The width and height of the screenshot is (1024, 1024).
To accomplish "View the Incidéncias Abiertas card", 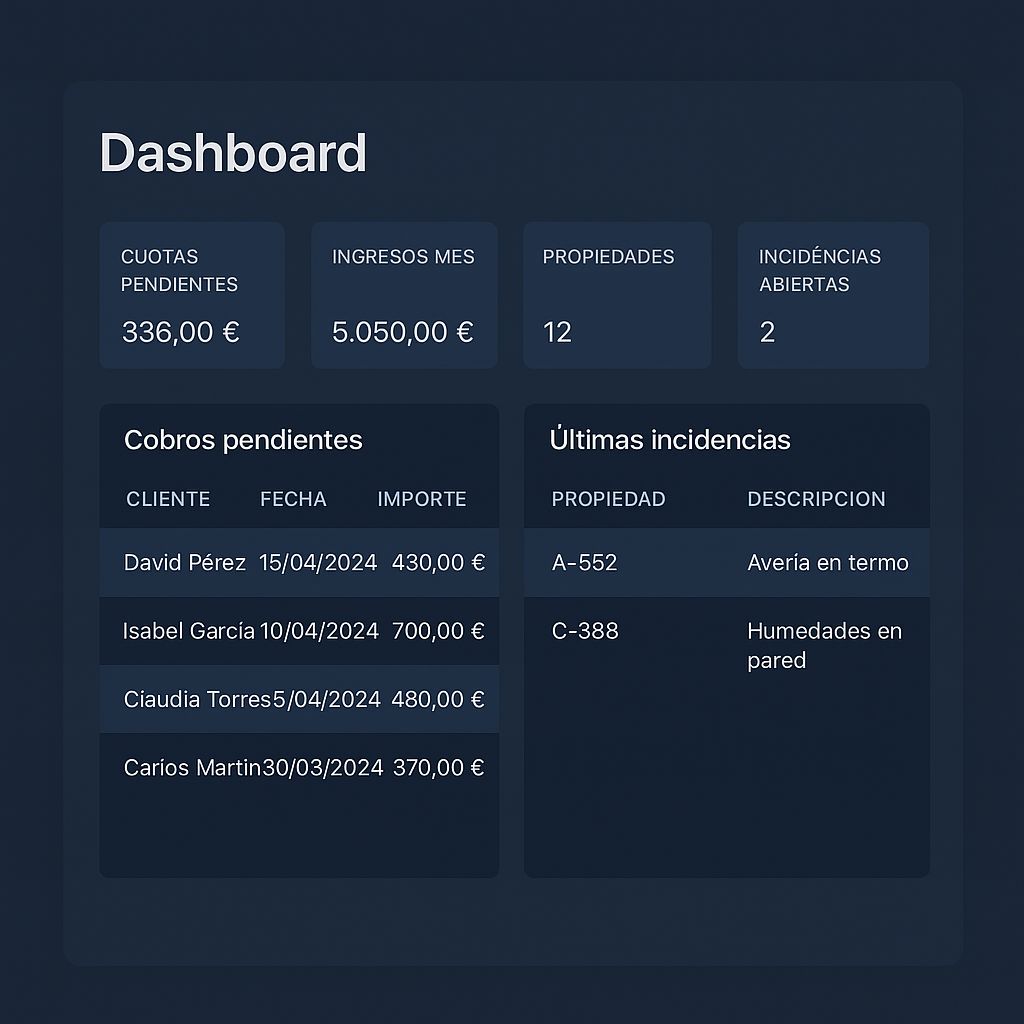I will 833,295.
